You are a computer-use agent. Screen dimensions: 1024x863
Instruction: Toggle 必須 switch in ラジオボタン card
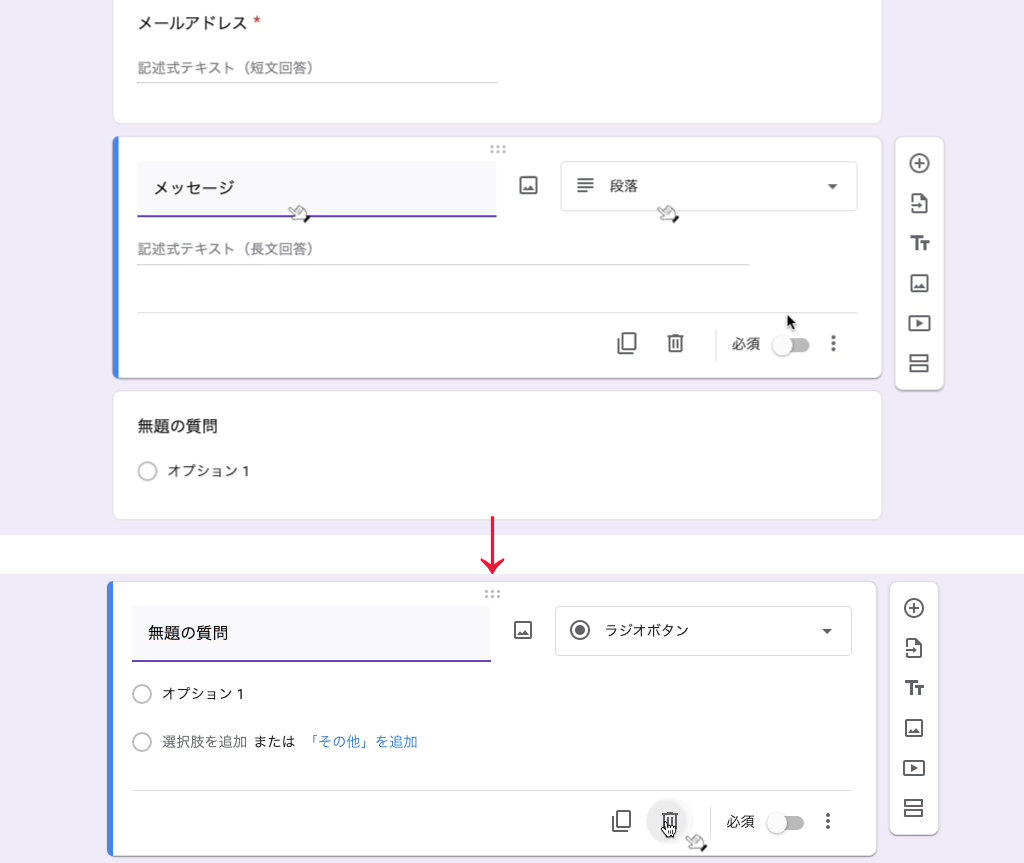pos(786,822)
